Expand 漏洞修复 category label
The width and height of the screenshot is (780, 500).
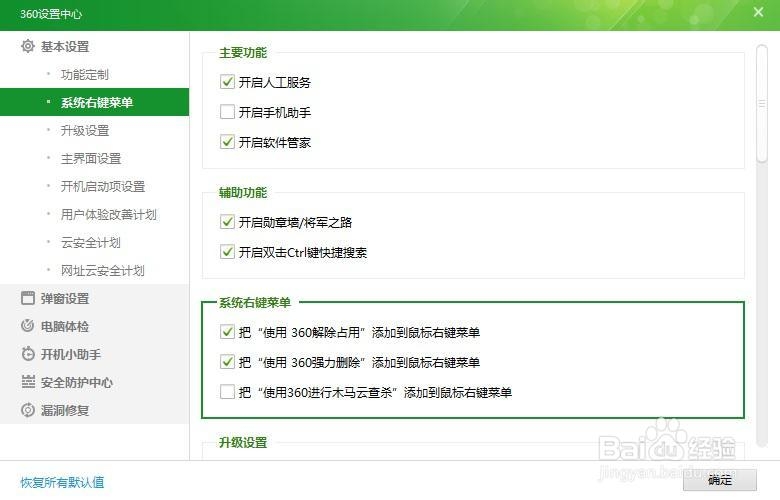point(65,410)
